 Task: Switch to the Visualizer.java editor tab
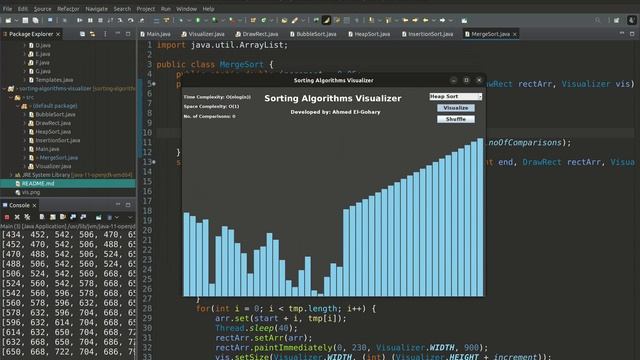(203, 34)
